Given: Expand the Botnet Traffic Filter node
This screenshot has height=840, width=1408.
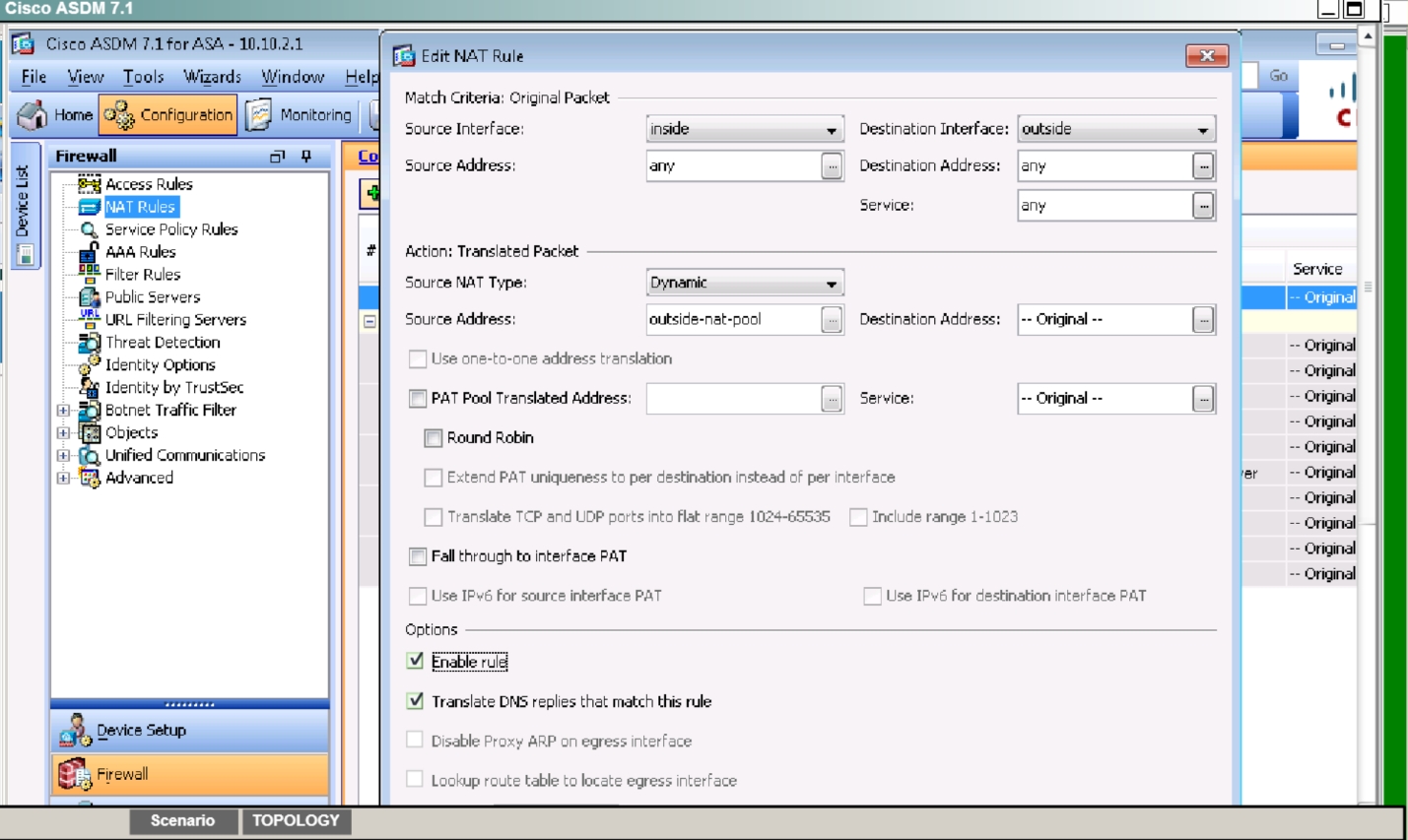Looking at the screenshot, I should click(x=63, y=411).
